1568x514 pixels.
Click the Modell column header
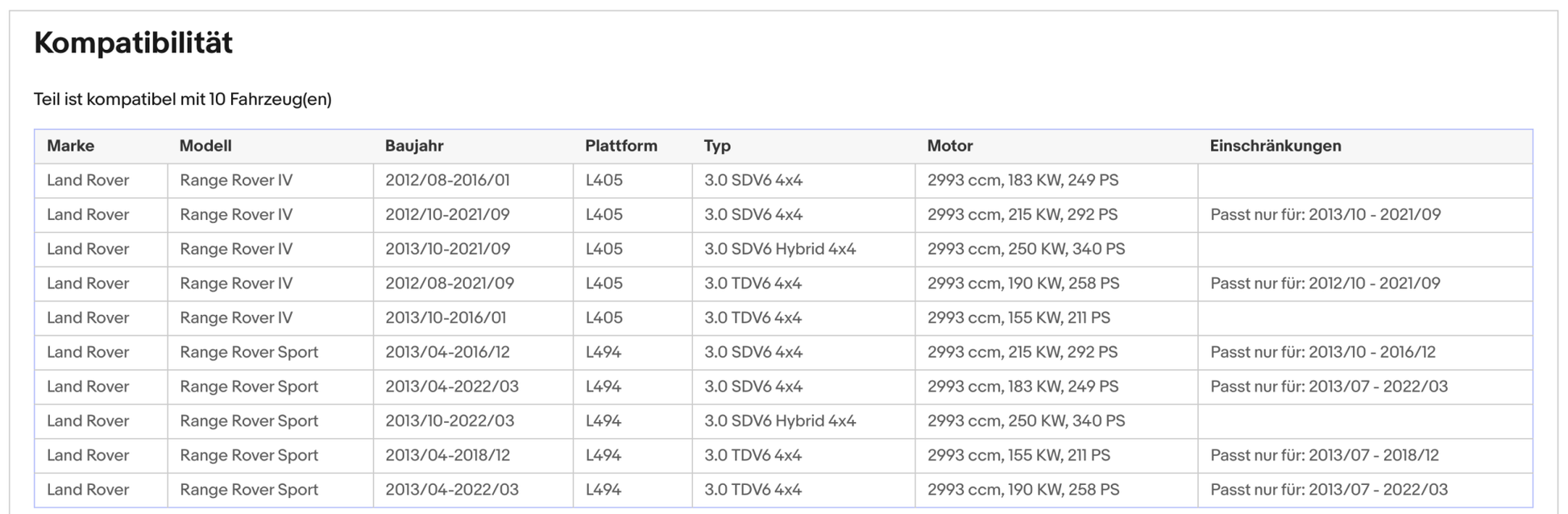(205, 146)
